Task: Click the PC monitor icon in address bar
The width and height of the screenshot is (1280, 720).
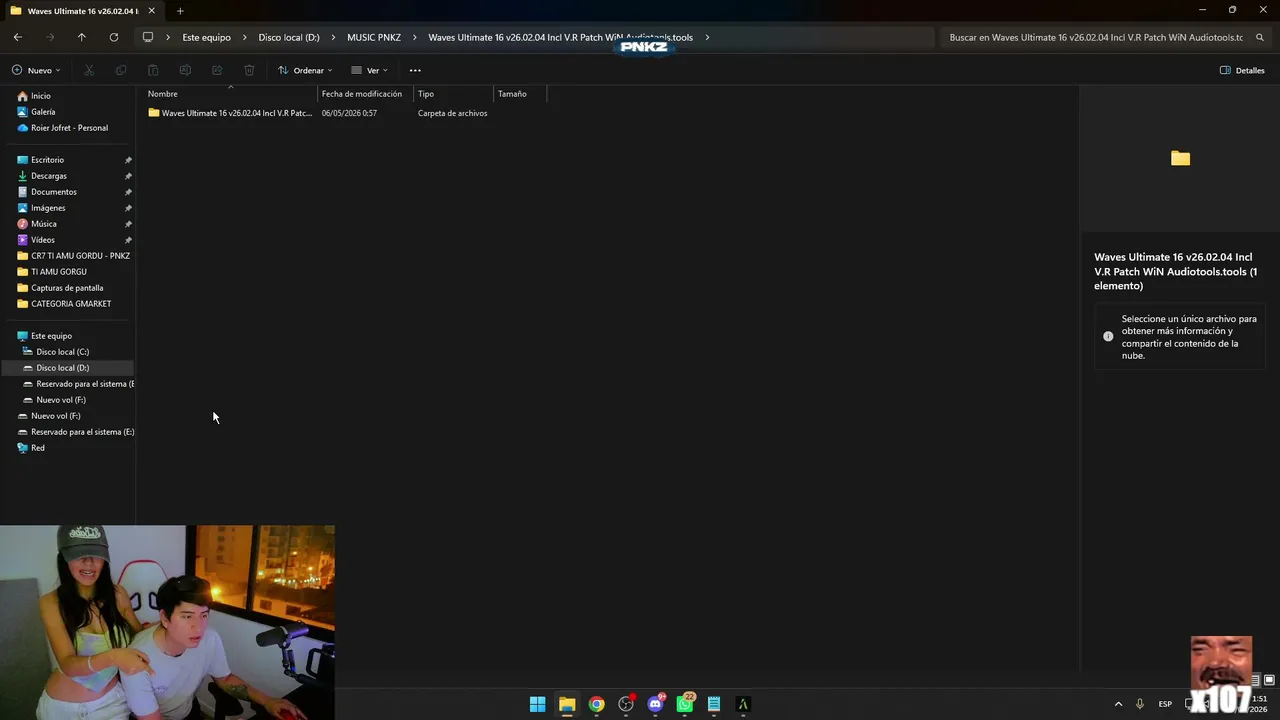Action: point(148,37)
